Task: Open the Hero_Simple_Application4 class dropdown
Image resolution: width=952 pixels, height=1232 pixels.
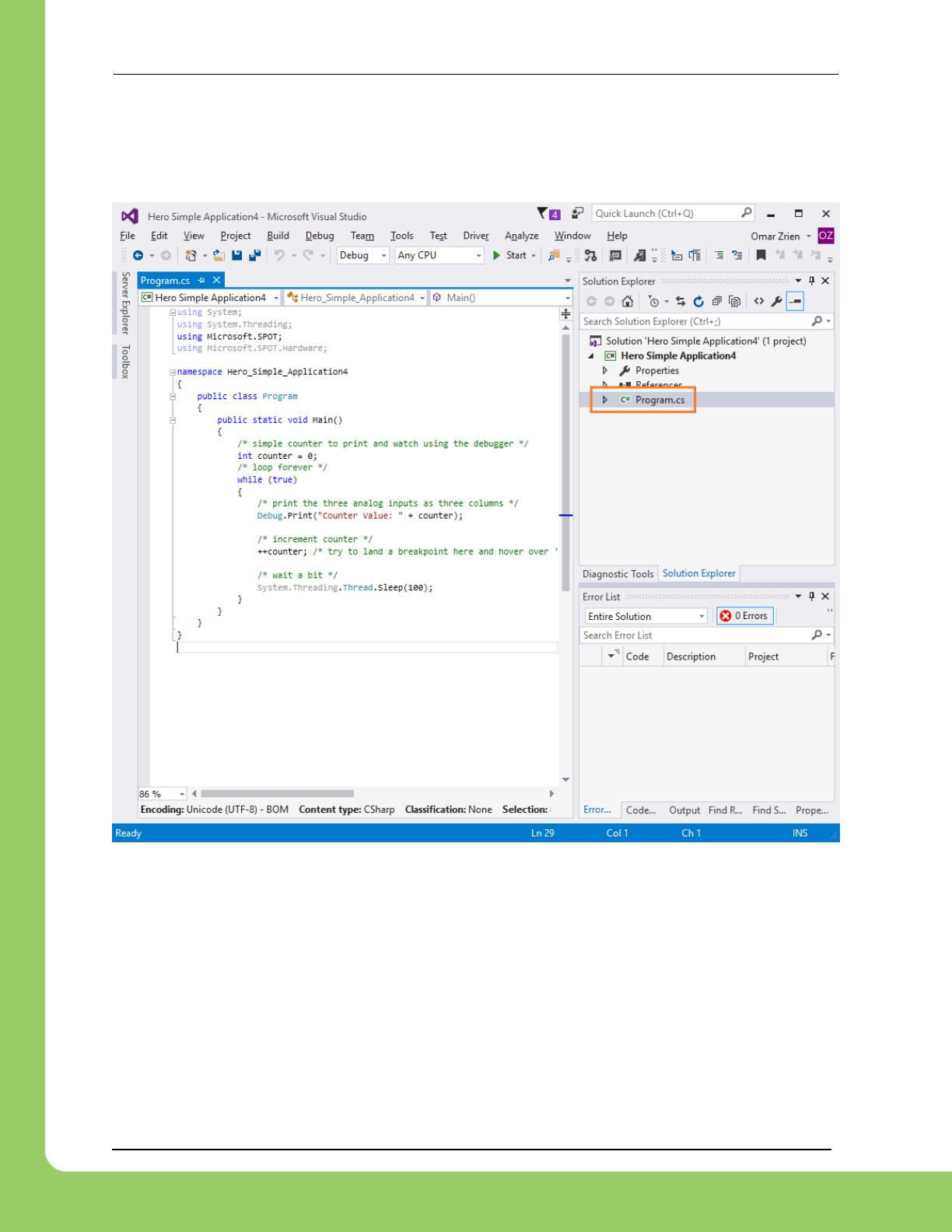Action: pyautogui.click(x=356, y=298)
